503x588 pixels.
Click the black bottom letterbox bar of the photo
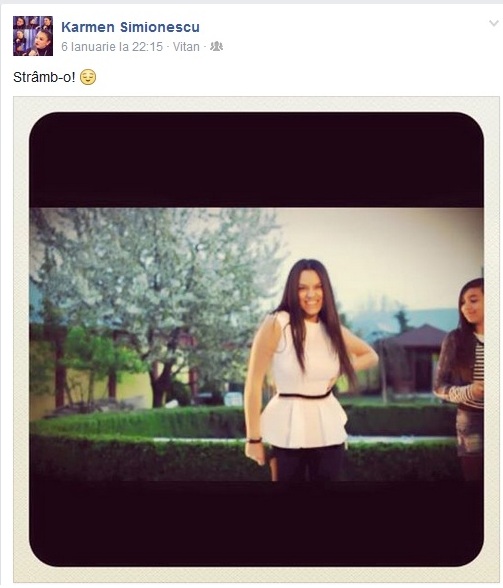pyautogui.click(x=256, y=523)
